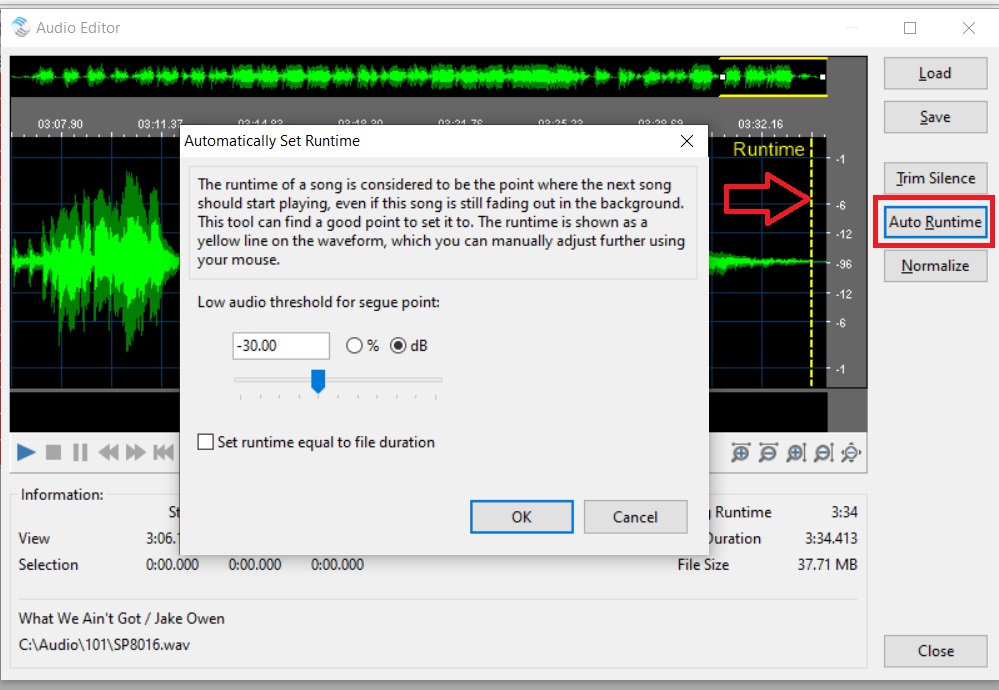
Task: Jump to the start of the track
Action: (164, 453)
